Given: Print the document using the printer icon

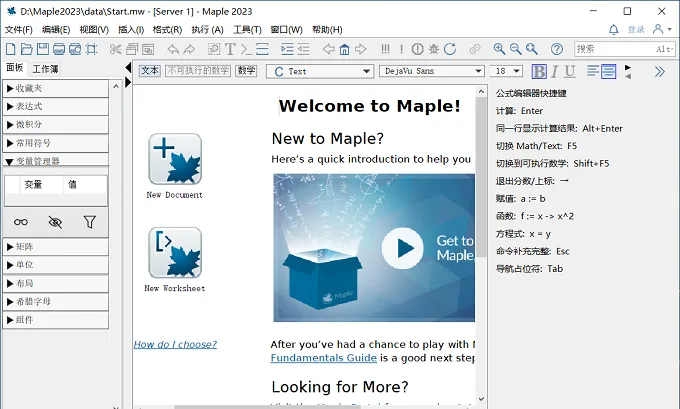Looking at the screenshot, I should pyautogui.click(x=59, y=49).
